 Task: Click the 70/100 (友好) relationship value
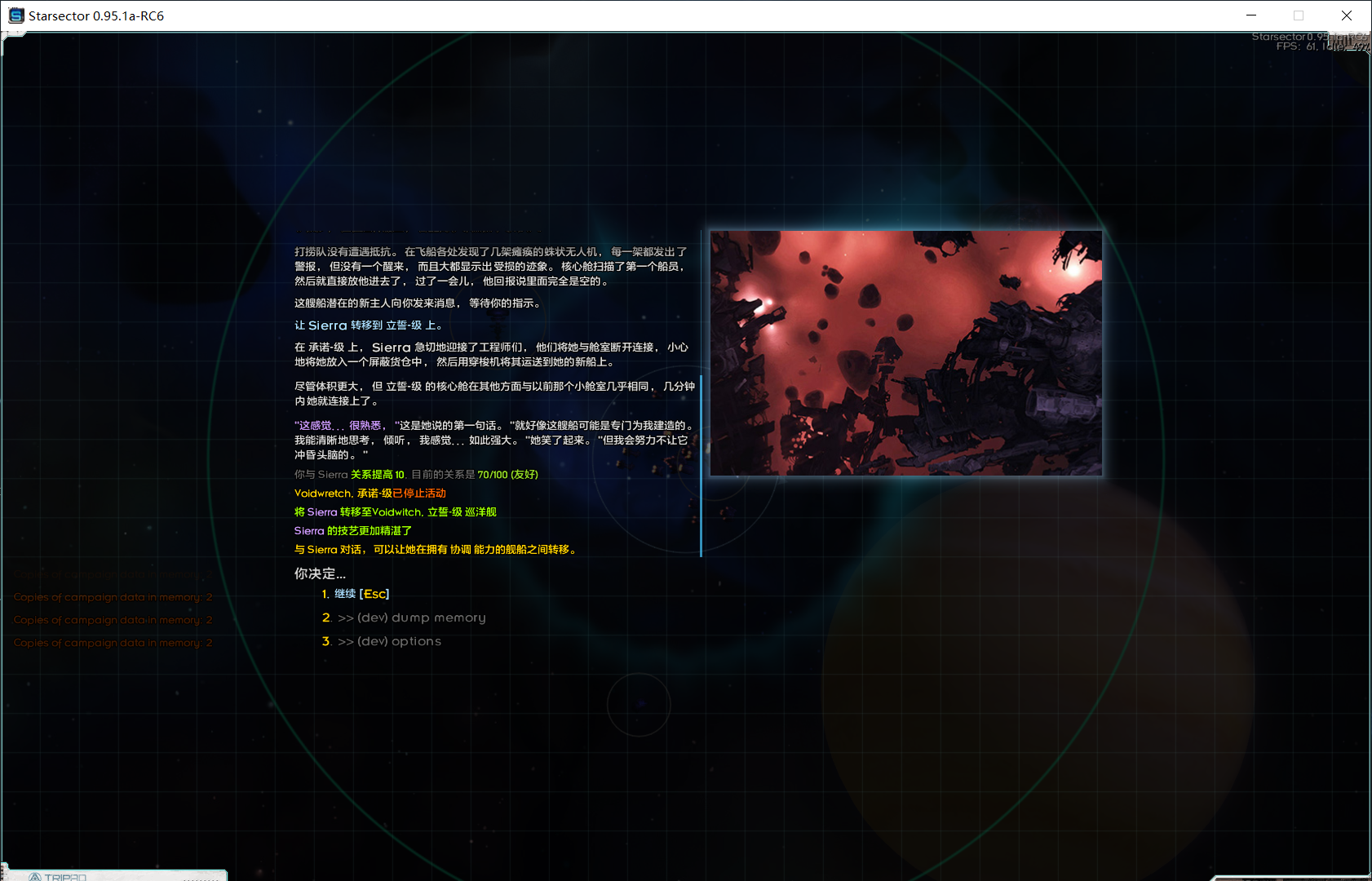point(507,475)
